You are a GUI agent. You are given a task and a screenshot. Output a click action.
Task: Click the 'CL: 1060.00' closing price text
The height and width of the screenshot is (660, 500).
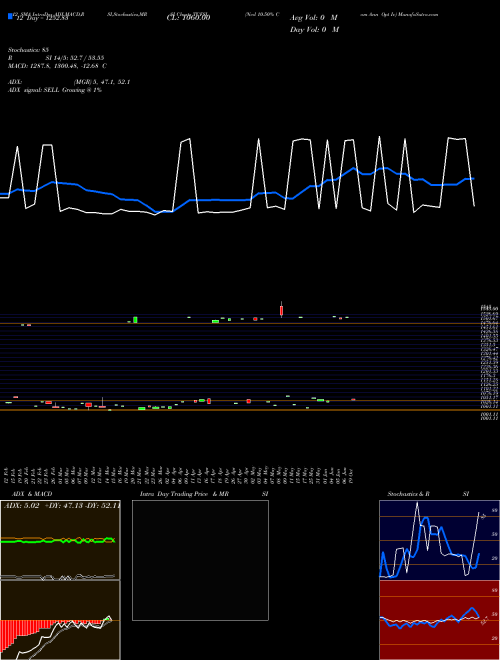click(x=189, y=18)
